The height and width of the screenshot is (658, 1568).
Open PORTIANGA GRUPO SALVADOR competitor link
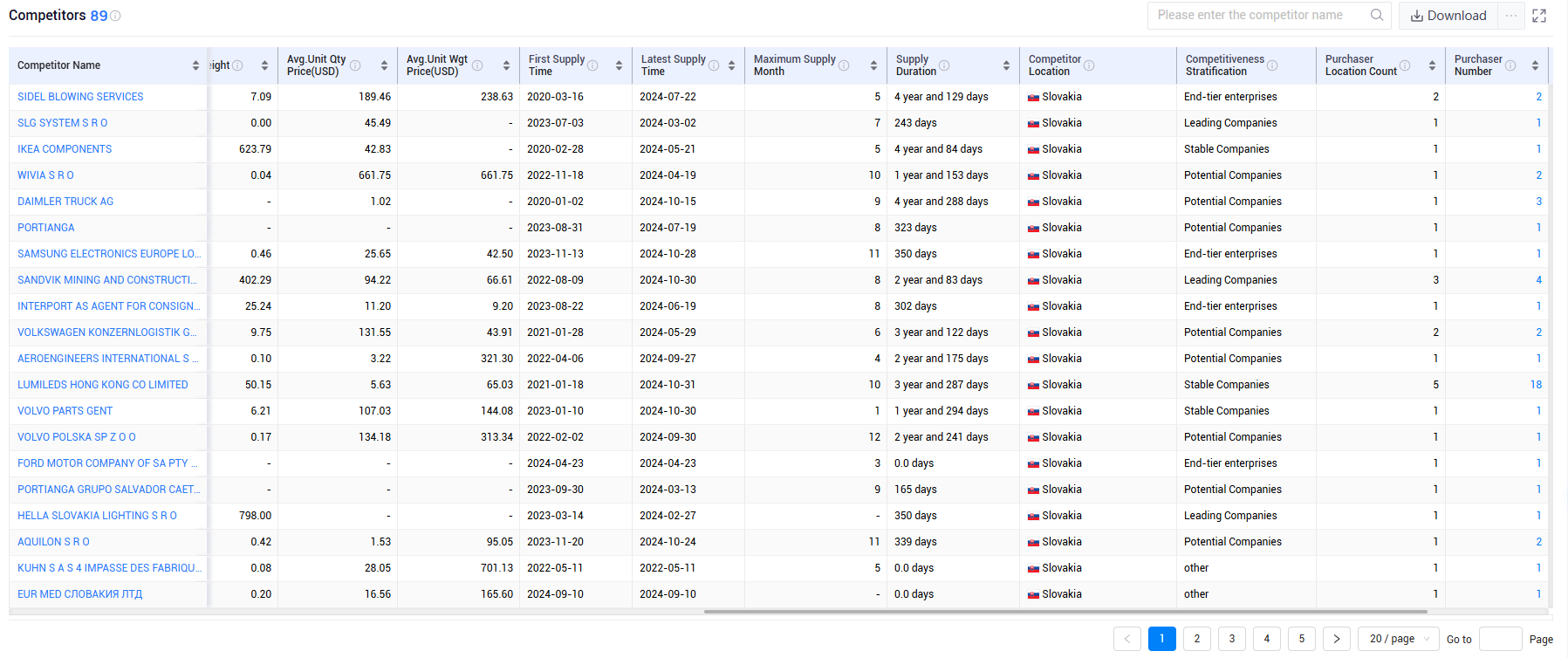click(x=109, y=490)
